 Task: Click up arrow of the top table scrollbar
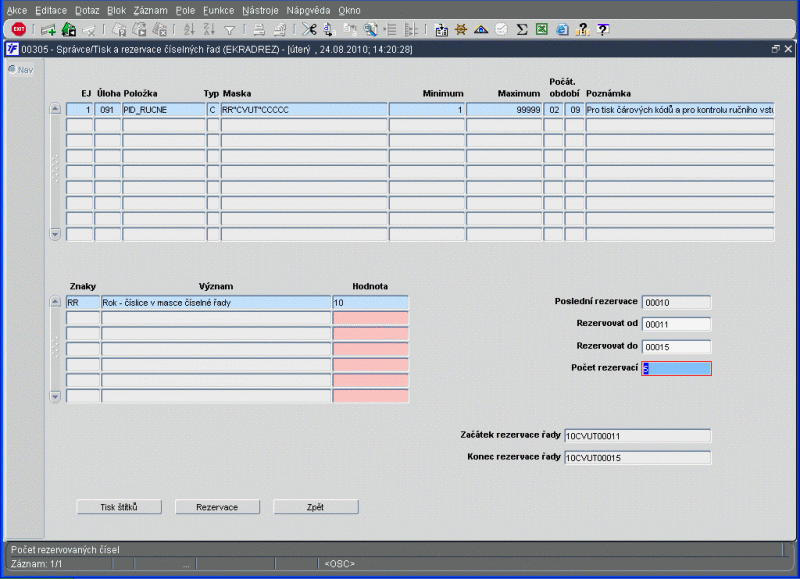pos(55,109)
